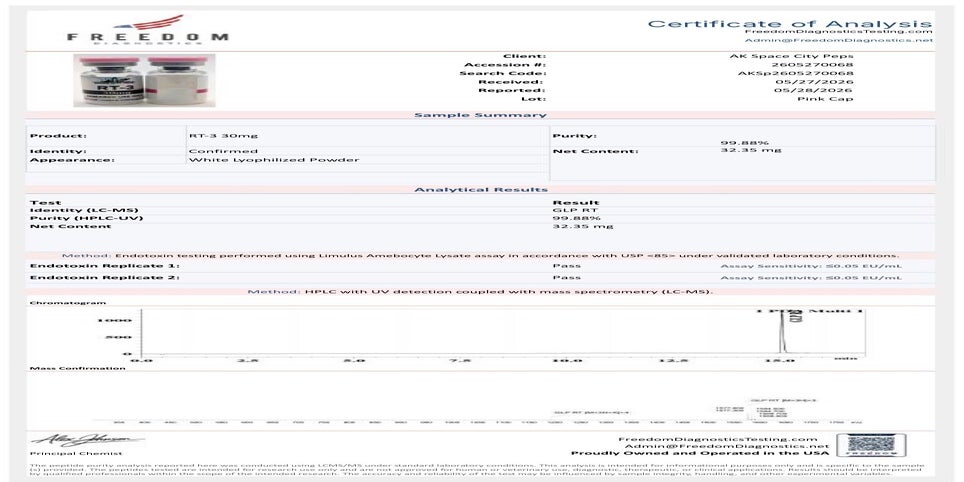Select lot value Pink Cap
Screen dimensions: 964x482
(x=825, y=99)
